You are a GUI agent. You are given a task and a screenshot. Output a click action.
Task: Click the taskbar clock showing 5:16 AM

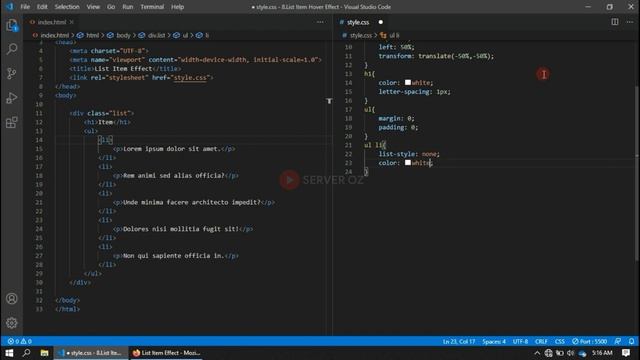click(602, 353)
